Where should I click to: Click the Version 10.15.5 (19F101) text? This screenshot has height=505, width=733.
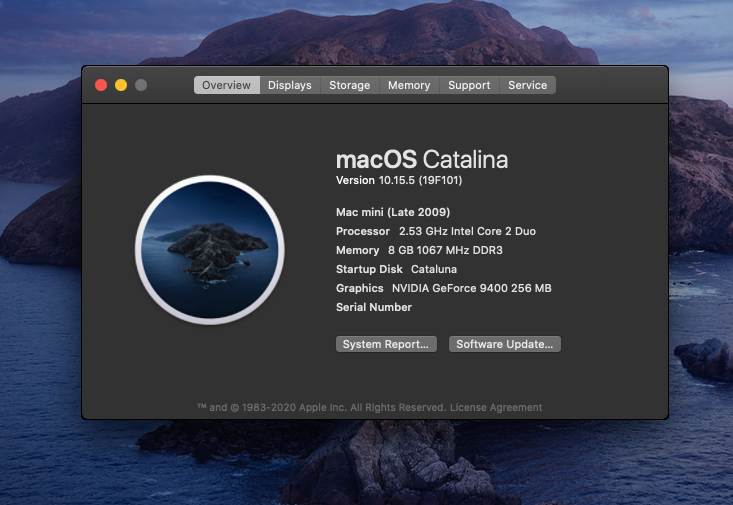click(x=399, y=180)
